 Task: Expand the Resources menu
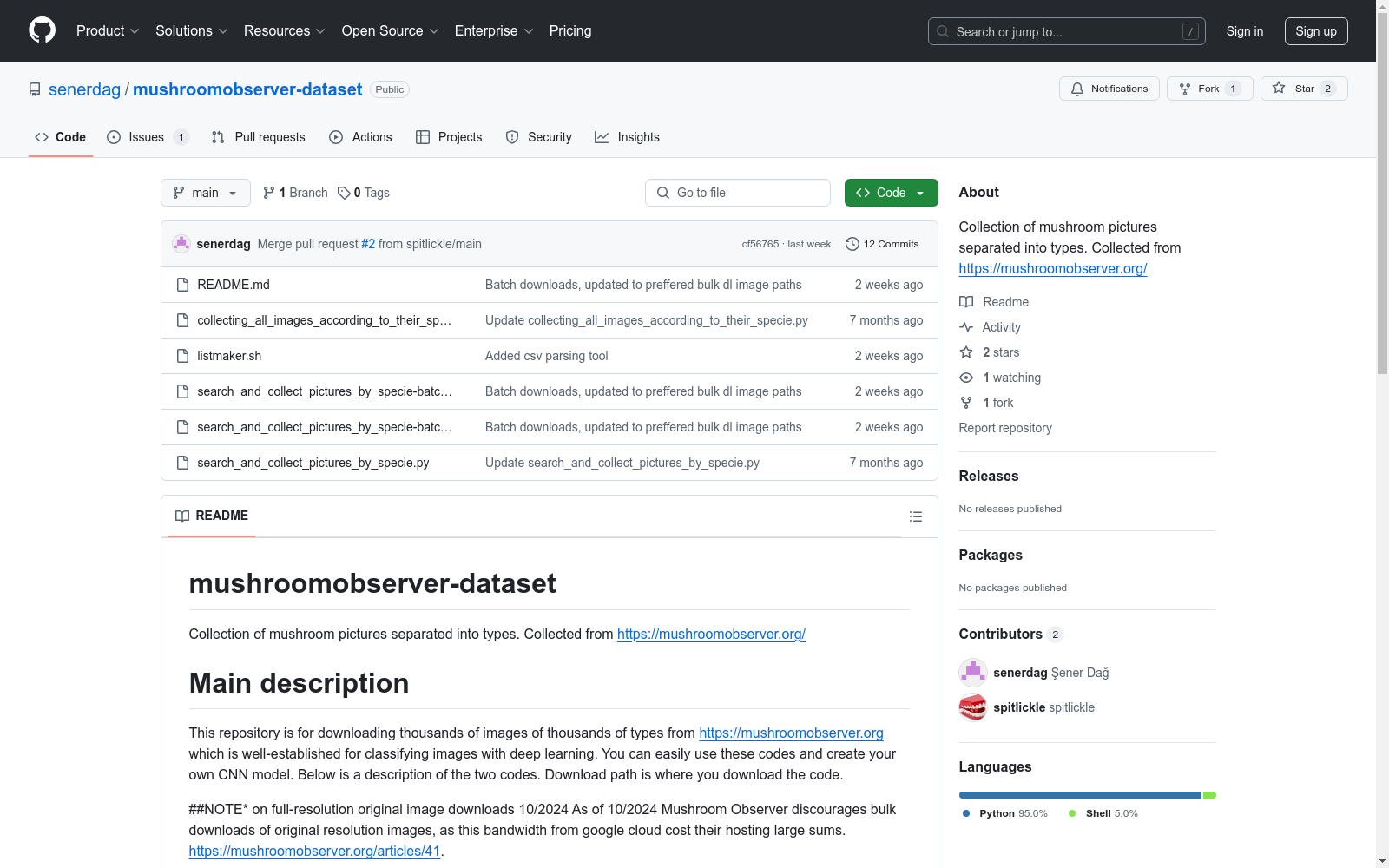pyautogui.click(x=285, y=30)
